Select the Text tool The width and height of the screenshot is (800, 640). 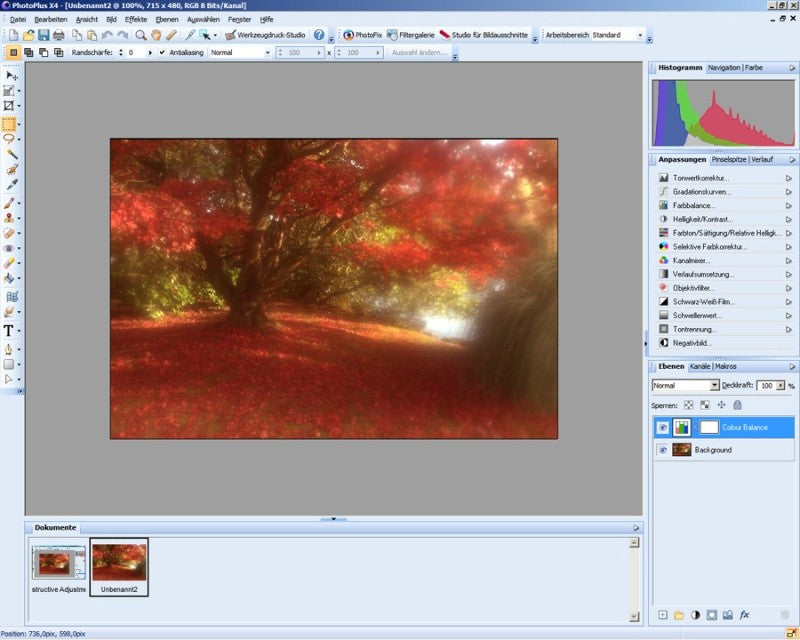9,331
